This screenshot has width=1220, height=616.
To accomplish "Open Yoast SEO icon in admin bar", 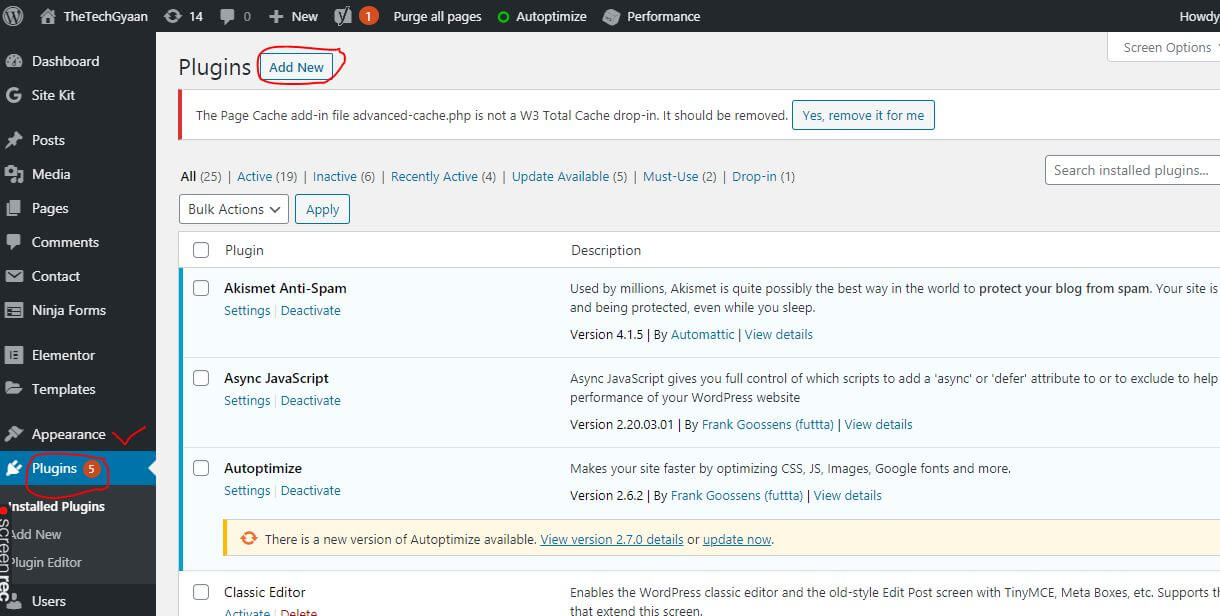I will tap(343, 16).
